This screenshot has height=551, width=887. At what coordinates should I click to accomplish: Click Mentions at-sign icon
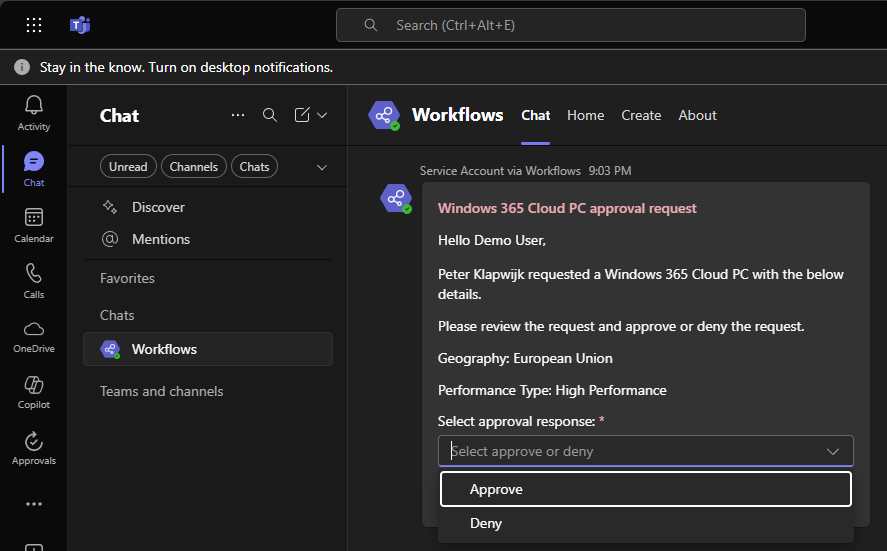pyautogui.click(x=110, y=239)
